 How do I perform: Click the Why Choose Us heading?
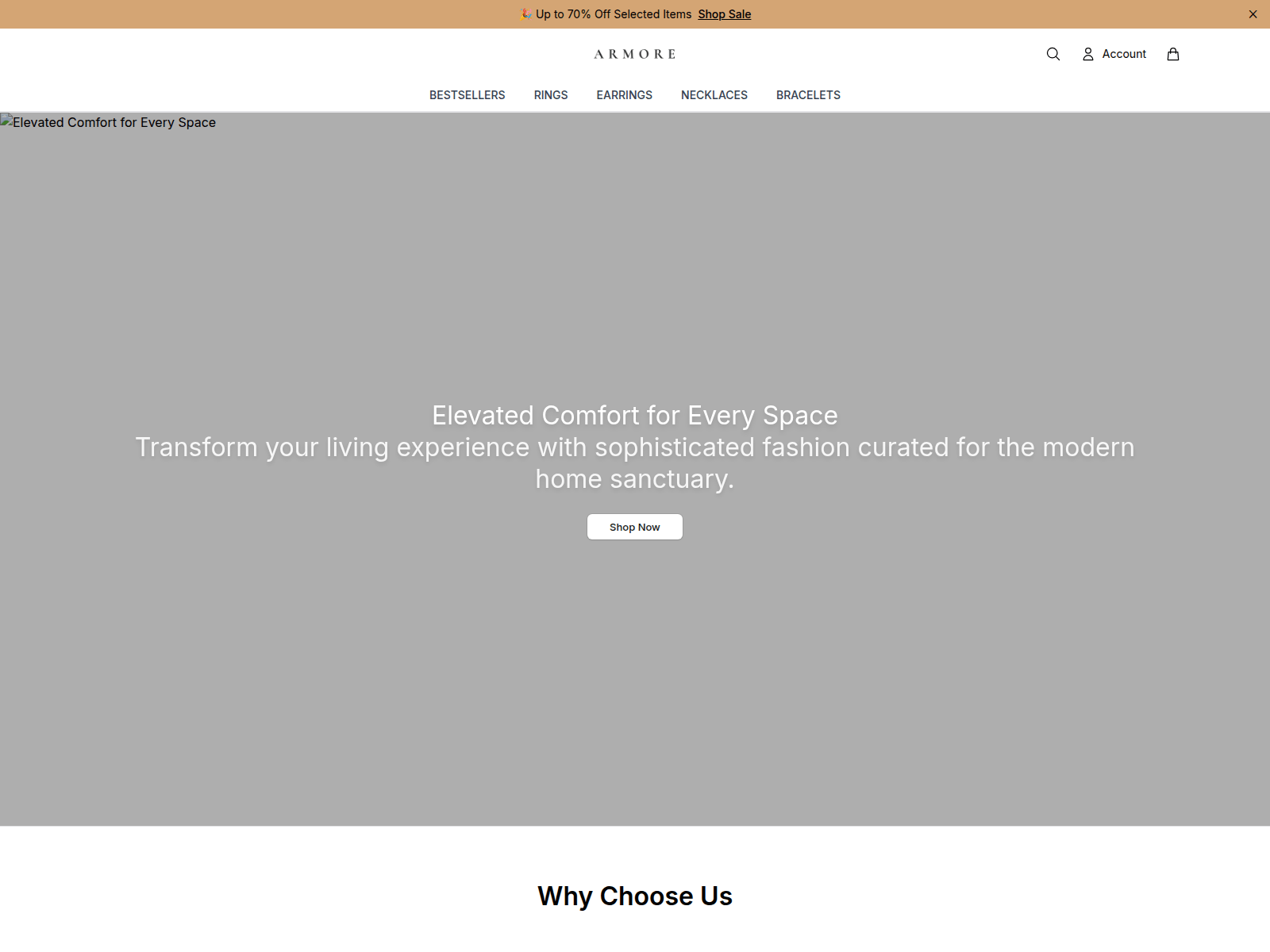[x=635, y=896]
